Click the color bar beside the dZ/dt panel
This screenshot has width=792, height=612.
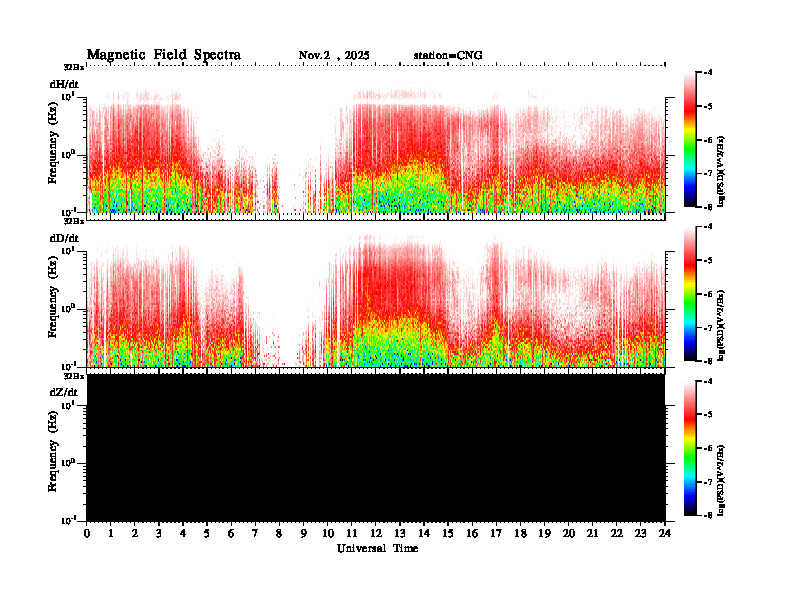pos(689,448)
